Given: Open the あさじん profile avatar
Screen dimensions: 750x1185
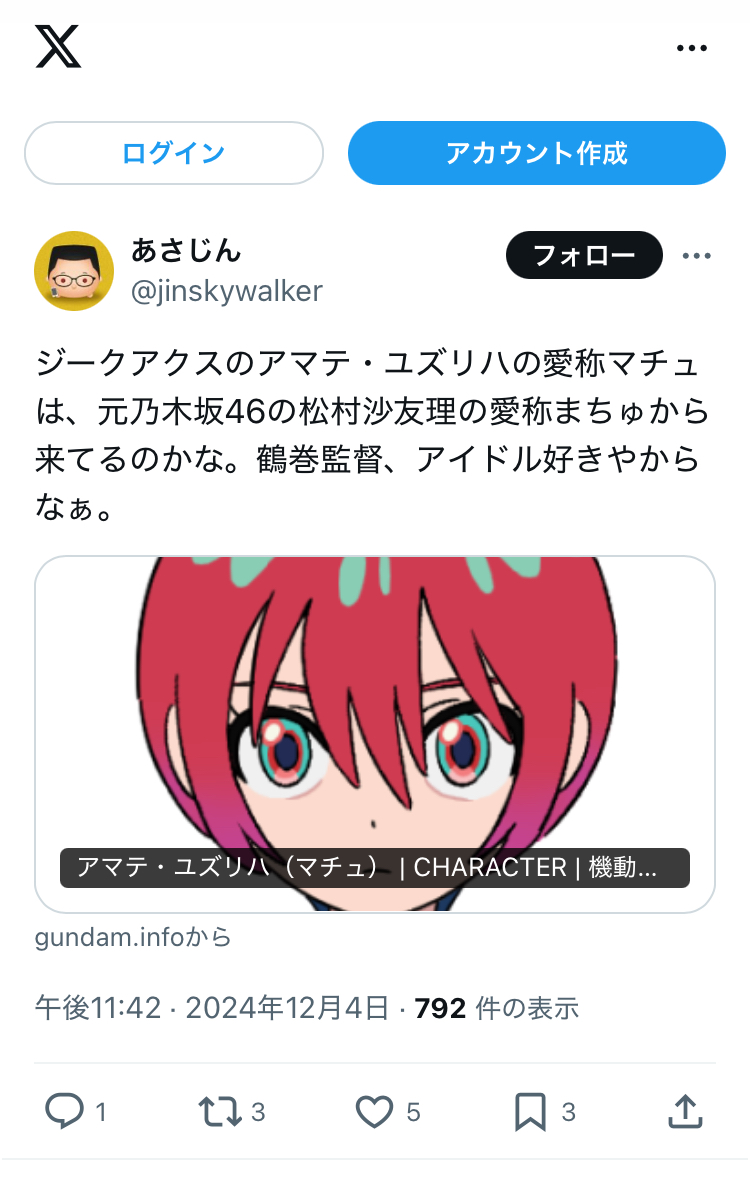Looking at the screenshot, I should 74,271.
